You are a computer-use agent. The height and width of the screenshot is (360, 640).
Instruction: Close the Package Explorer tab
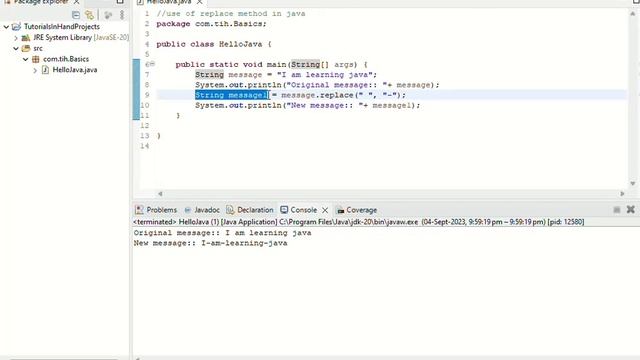(76, 2)
